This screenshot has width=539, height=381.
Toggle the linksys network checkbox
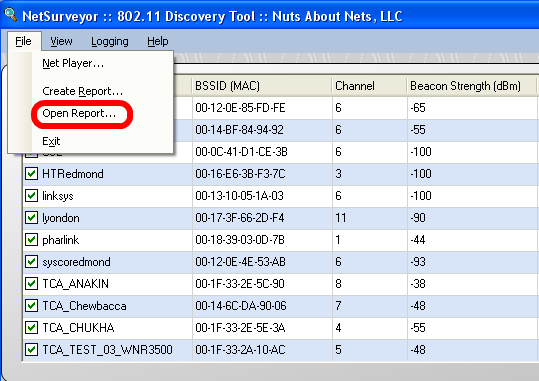[x=31, y=196]
